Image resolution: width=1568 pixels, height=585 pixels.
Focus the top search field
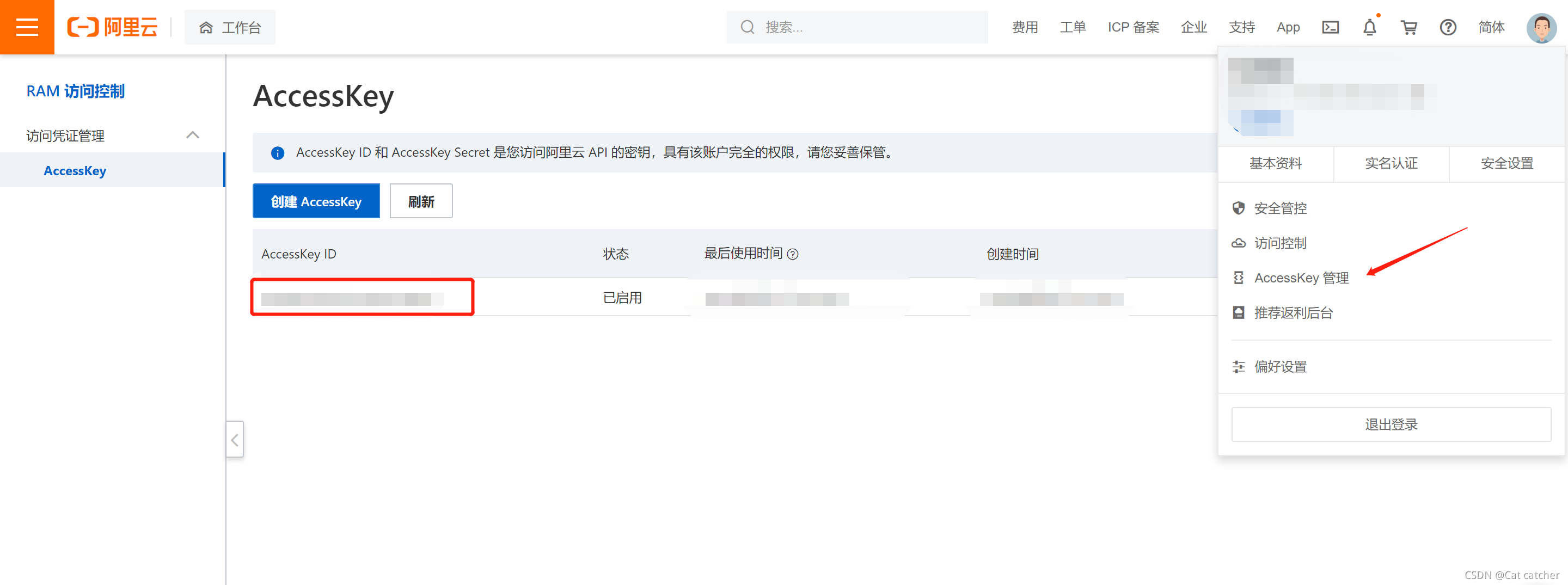pos(857,27)
